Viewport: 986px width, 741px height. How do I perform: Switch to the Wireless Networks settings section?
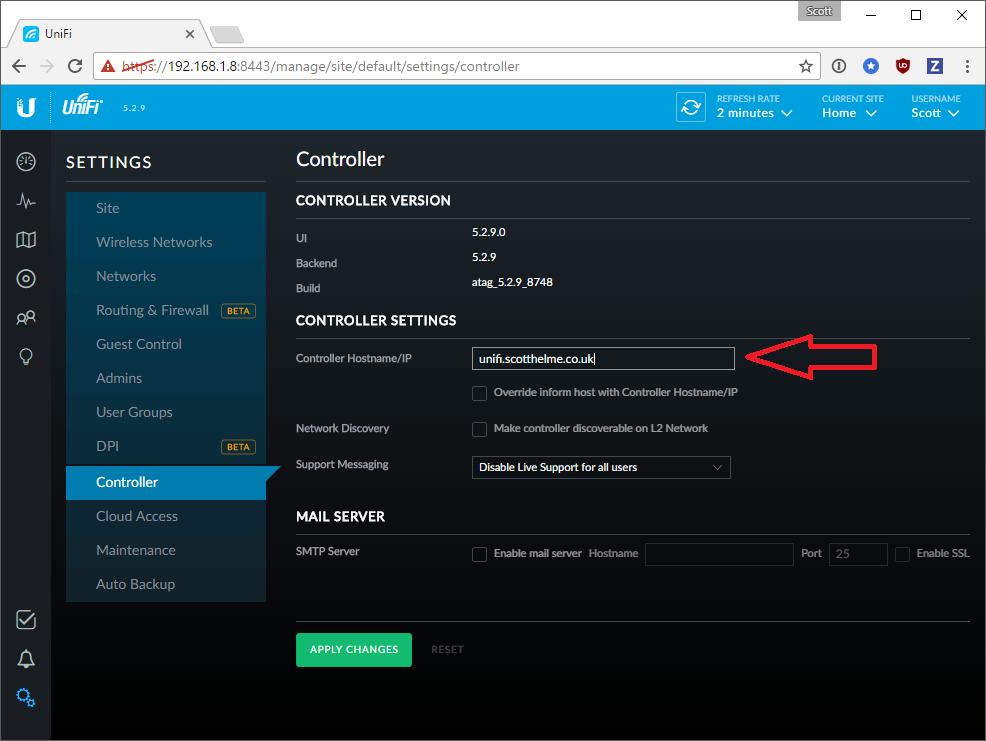(x=153, y=242)
